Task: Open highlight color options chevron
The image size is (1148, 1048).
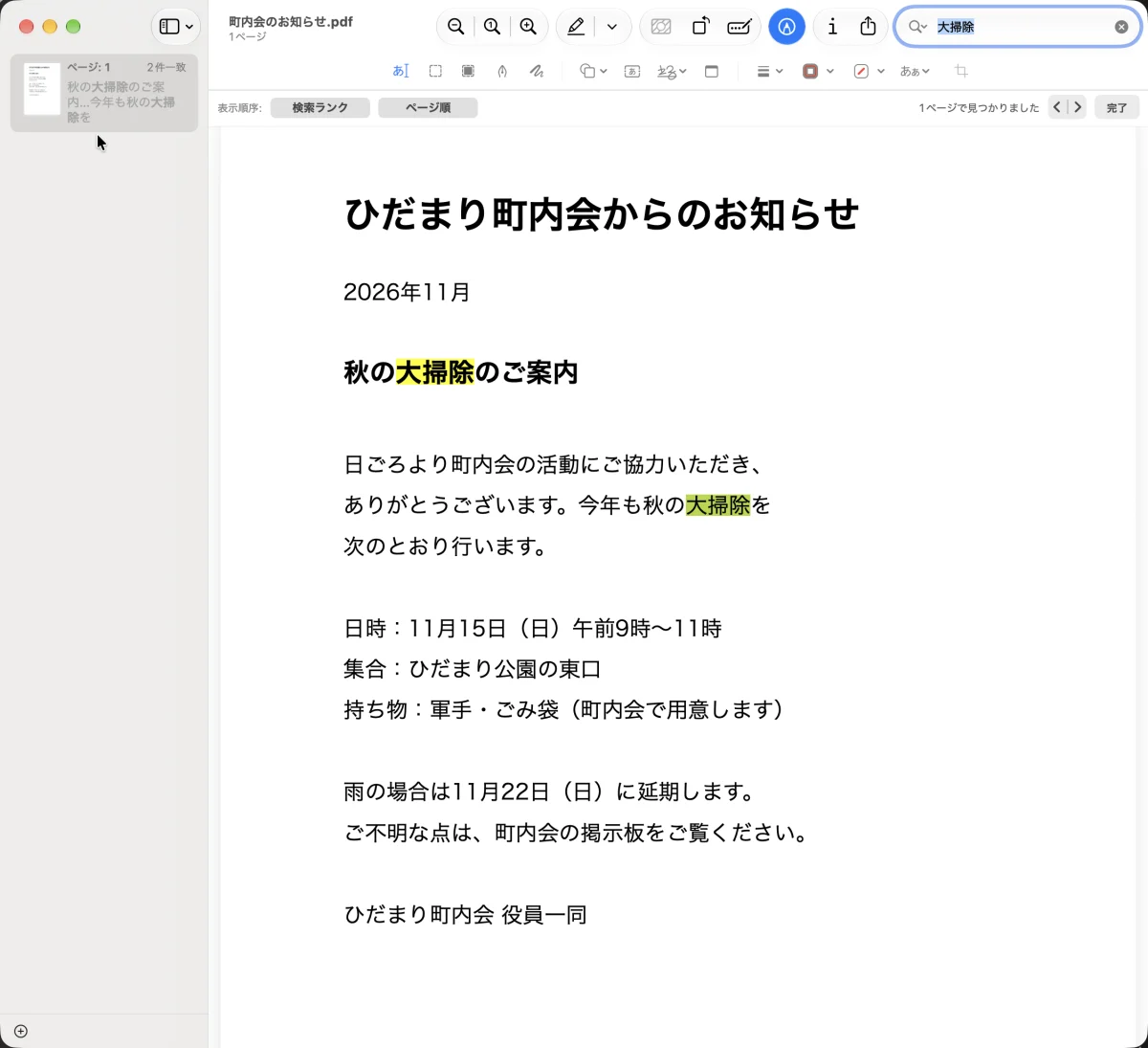Action: click(612, 27)
